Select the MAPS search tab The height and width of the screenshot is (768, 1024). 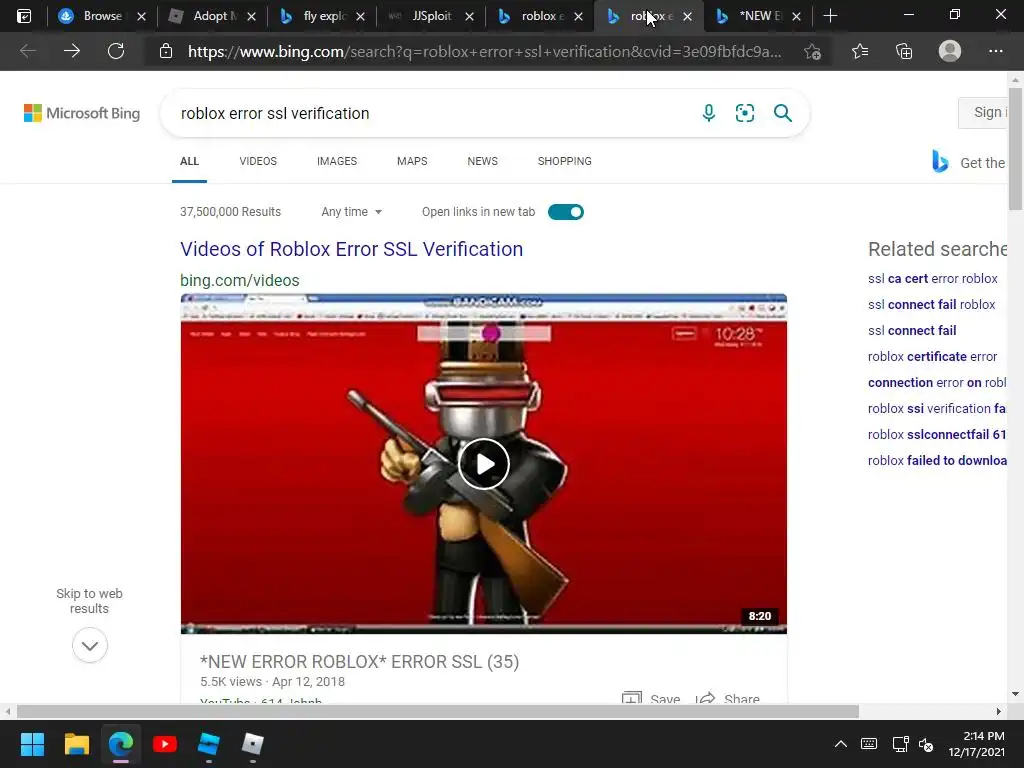412,161
